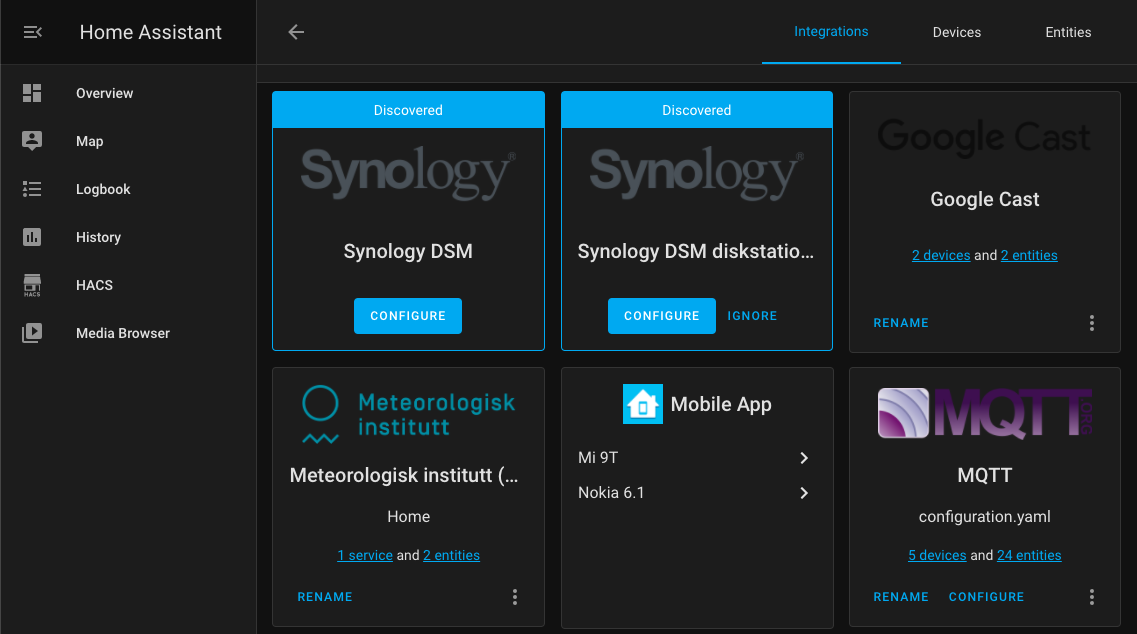Configure the Synology DSM diskstation integration
Viewport: 1137px width, 634px height.
pyautogui.click(x=661, y=316)
